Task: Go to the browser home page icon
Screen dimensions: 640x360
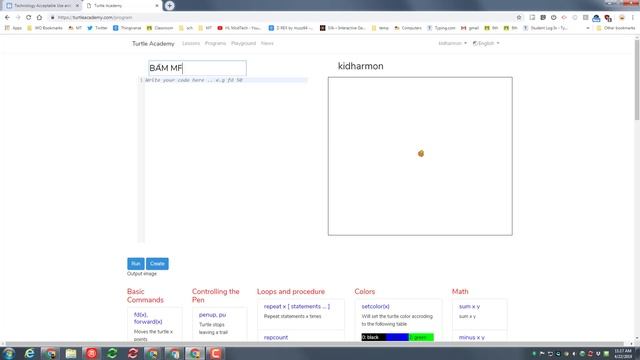Action: pyautogui.click(x=39, y=18)
